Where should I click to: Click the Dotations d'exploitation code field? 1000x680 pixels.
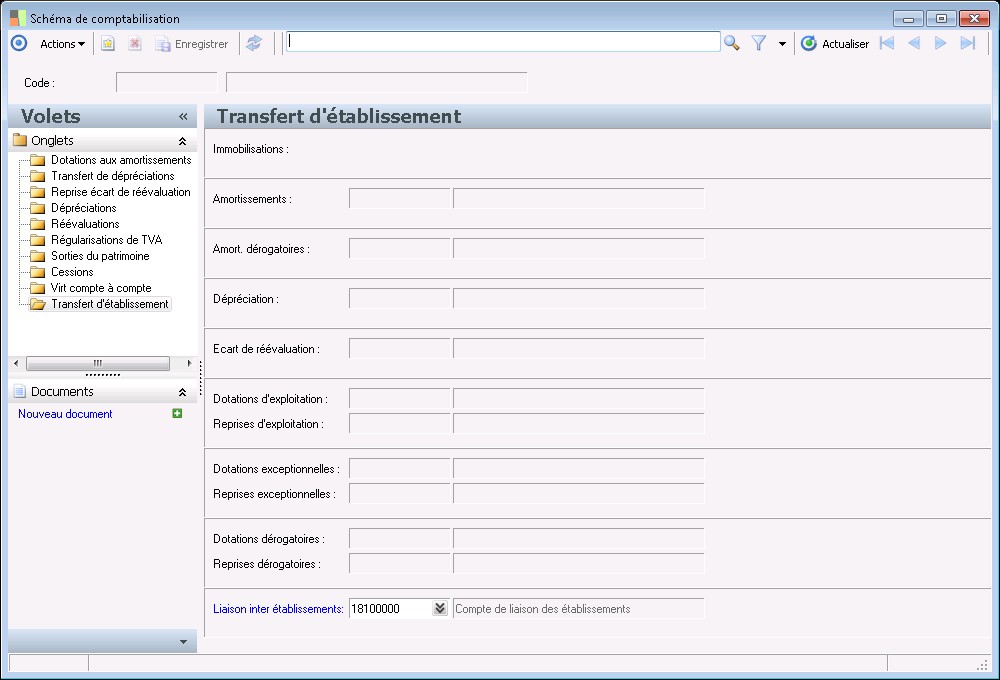400,398
